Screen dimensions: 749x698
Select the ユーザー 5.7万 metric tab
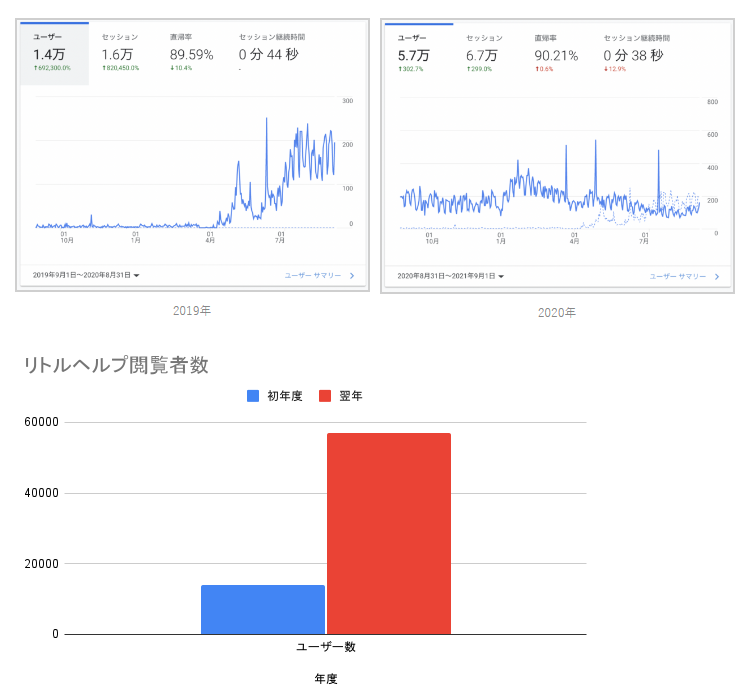point(419,54)
